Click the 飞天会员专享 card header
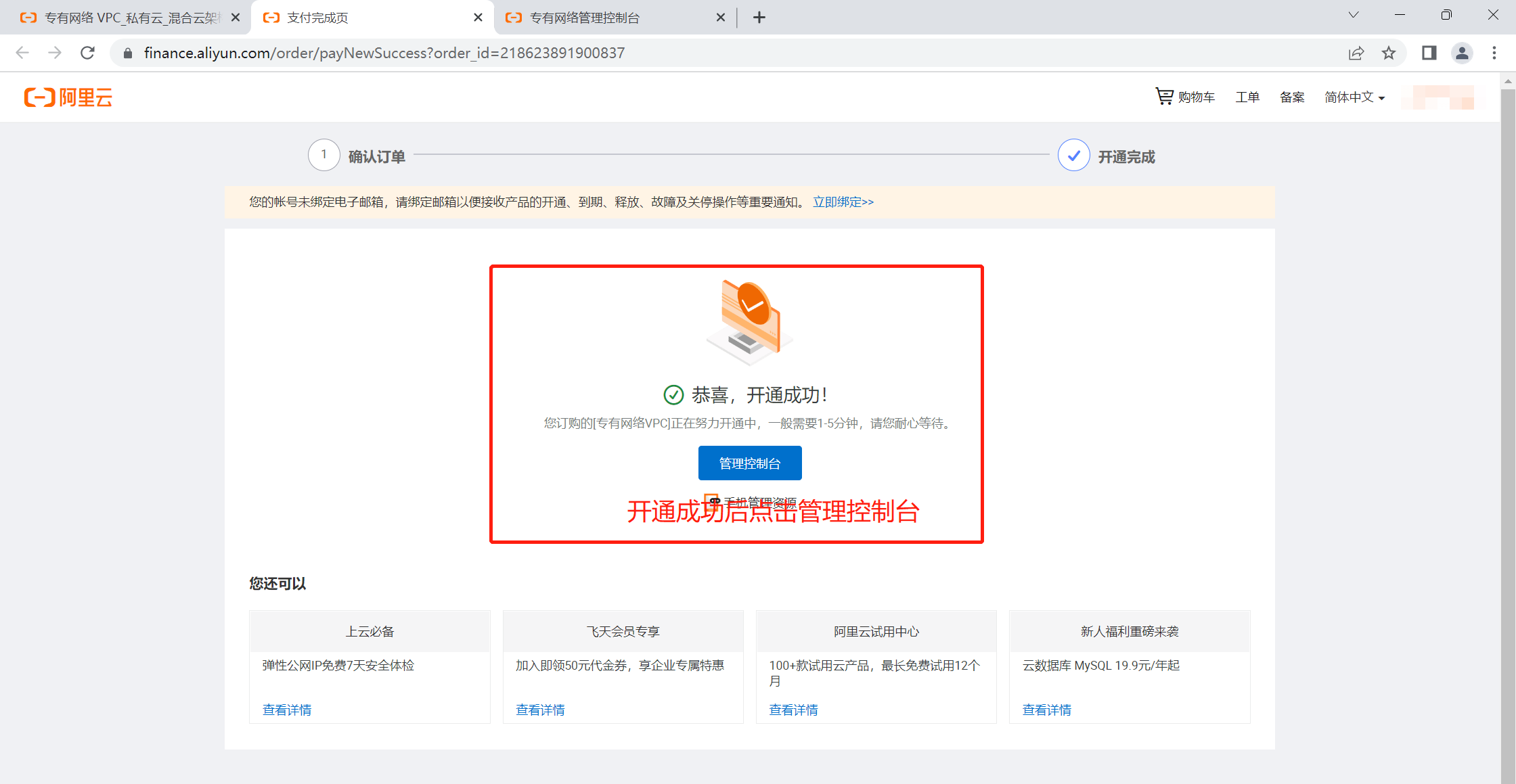Screen dimensions: 1516x784 [x=623, y=631]
